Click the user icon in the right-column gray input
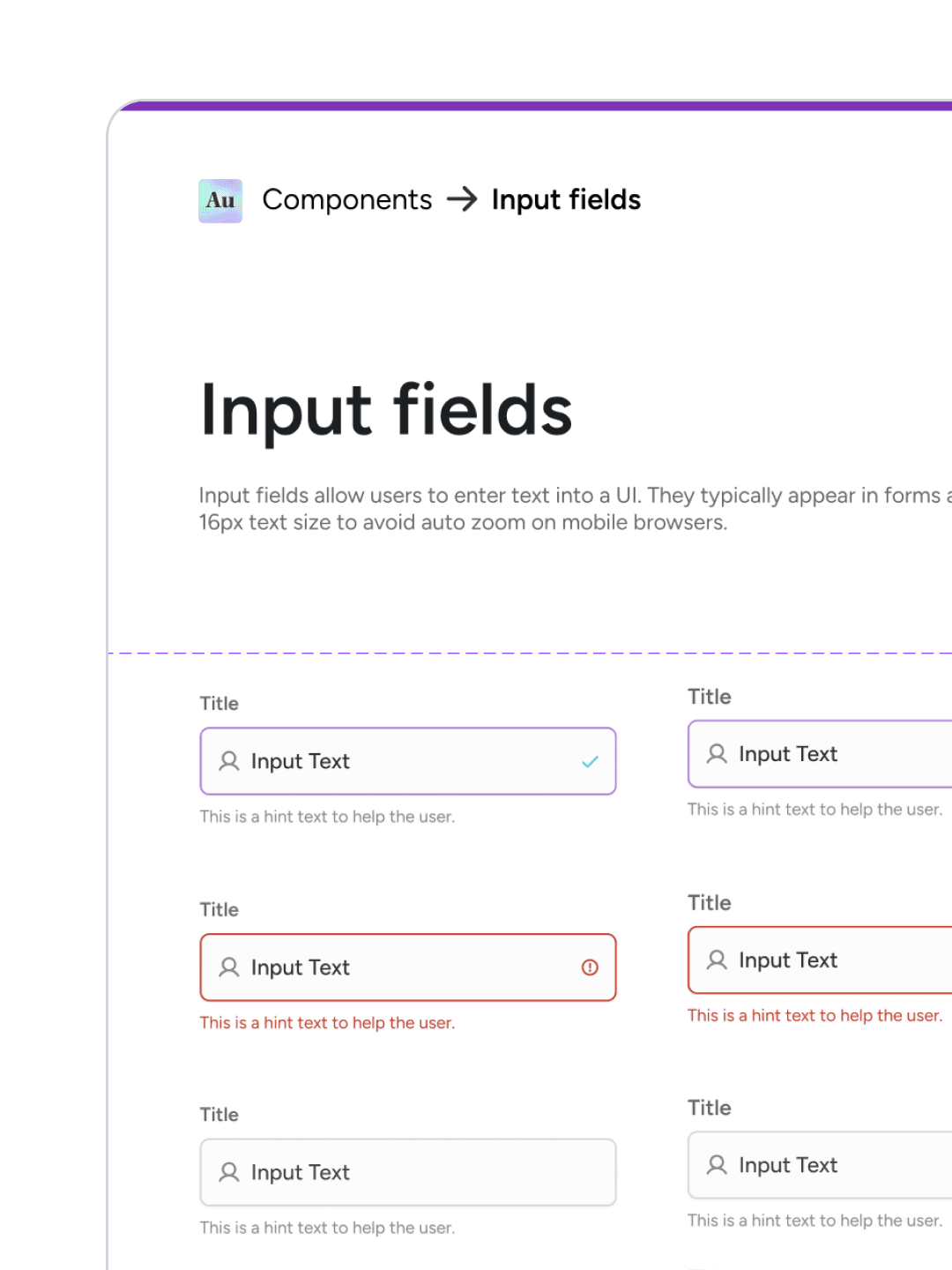Image resolution: width=952 pixels, height=1270 pixels. pyautogui.click(x=718, y=1165)
